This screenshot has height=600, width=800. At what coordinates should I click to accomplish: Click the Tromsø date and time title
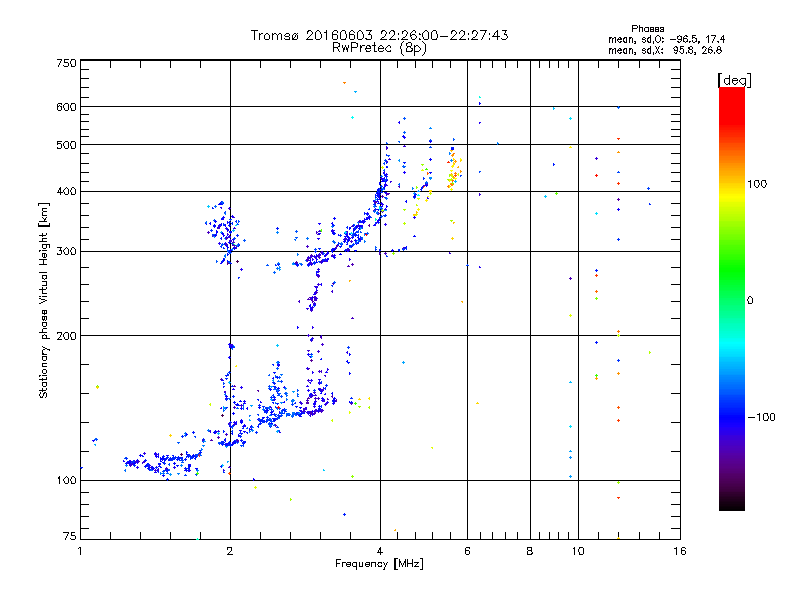coord(379,35)
